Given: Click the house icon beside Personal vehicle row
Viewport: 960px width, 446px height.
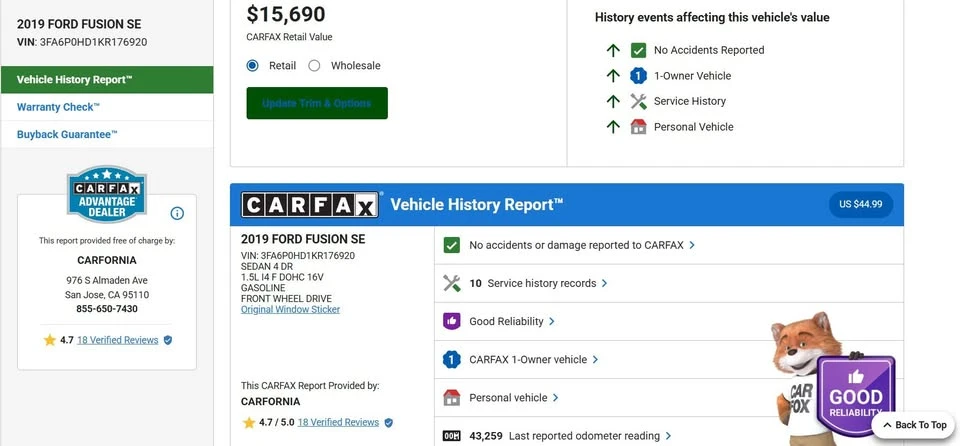Looking at the screenshot, I should click(x=451, y=398).
